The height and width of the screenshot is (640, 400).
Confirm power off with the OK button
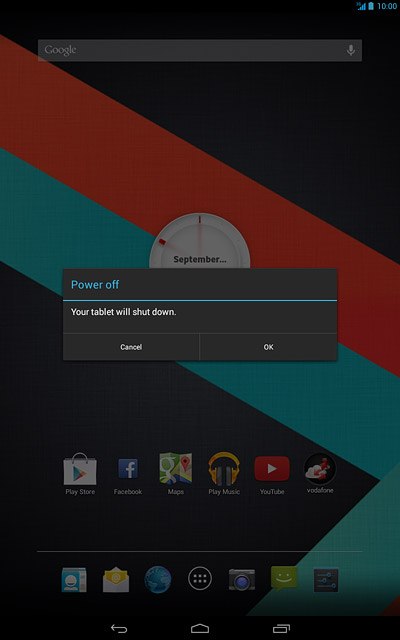268,347
